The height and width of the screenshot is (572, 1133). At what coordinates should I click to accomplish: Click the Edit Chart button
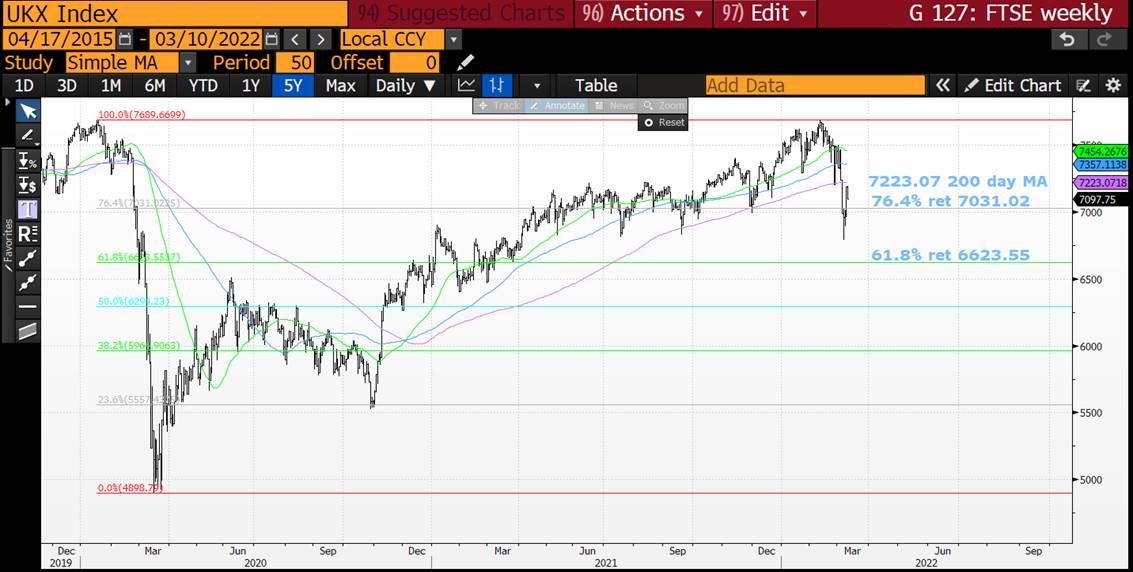(1012, 85)
